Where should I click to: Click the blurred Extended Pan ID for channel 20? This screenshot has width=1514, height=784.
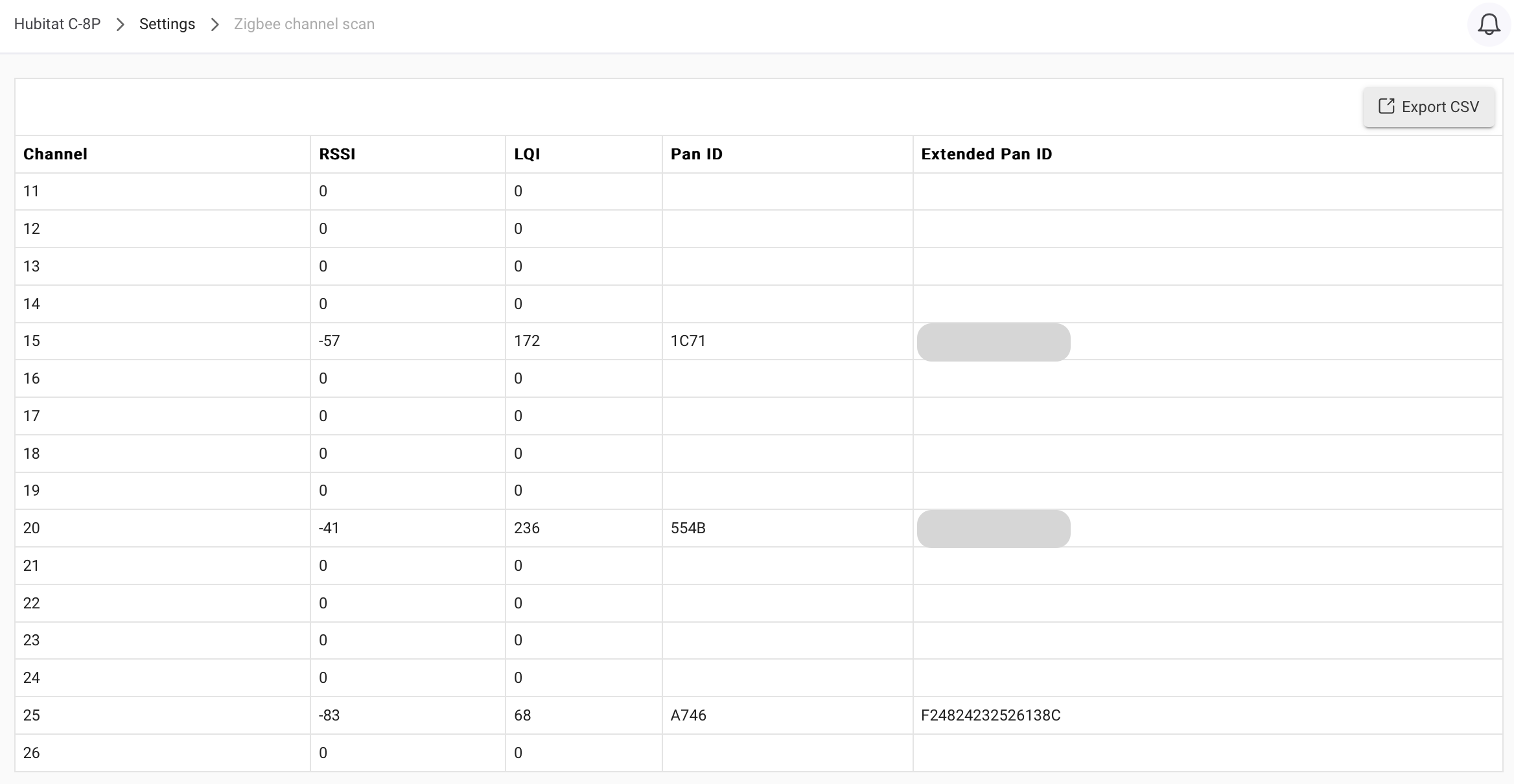(x=994, y=529)
